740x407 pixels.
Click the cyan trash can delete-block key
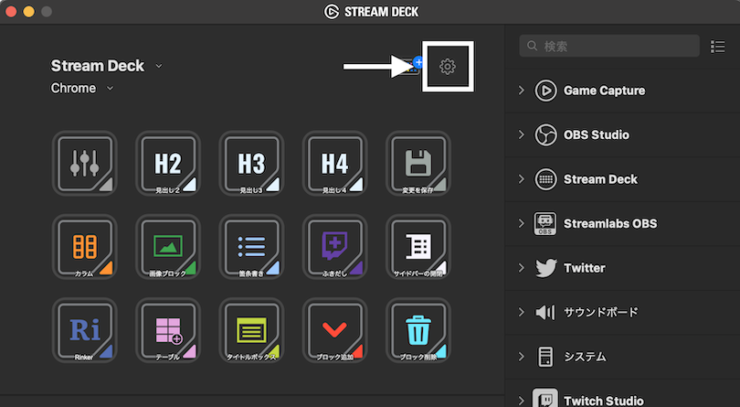point(418,331)
